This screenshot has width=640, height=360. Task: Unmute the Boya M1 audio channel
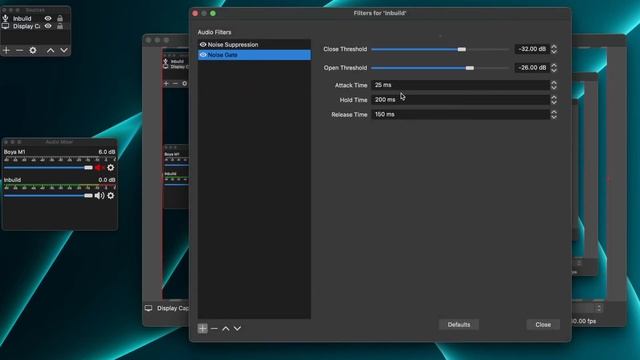[x=99, y=167]
